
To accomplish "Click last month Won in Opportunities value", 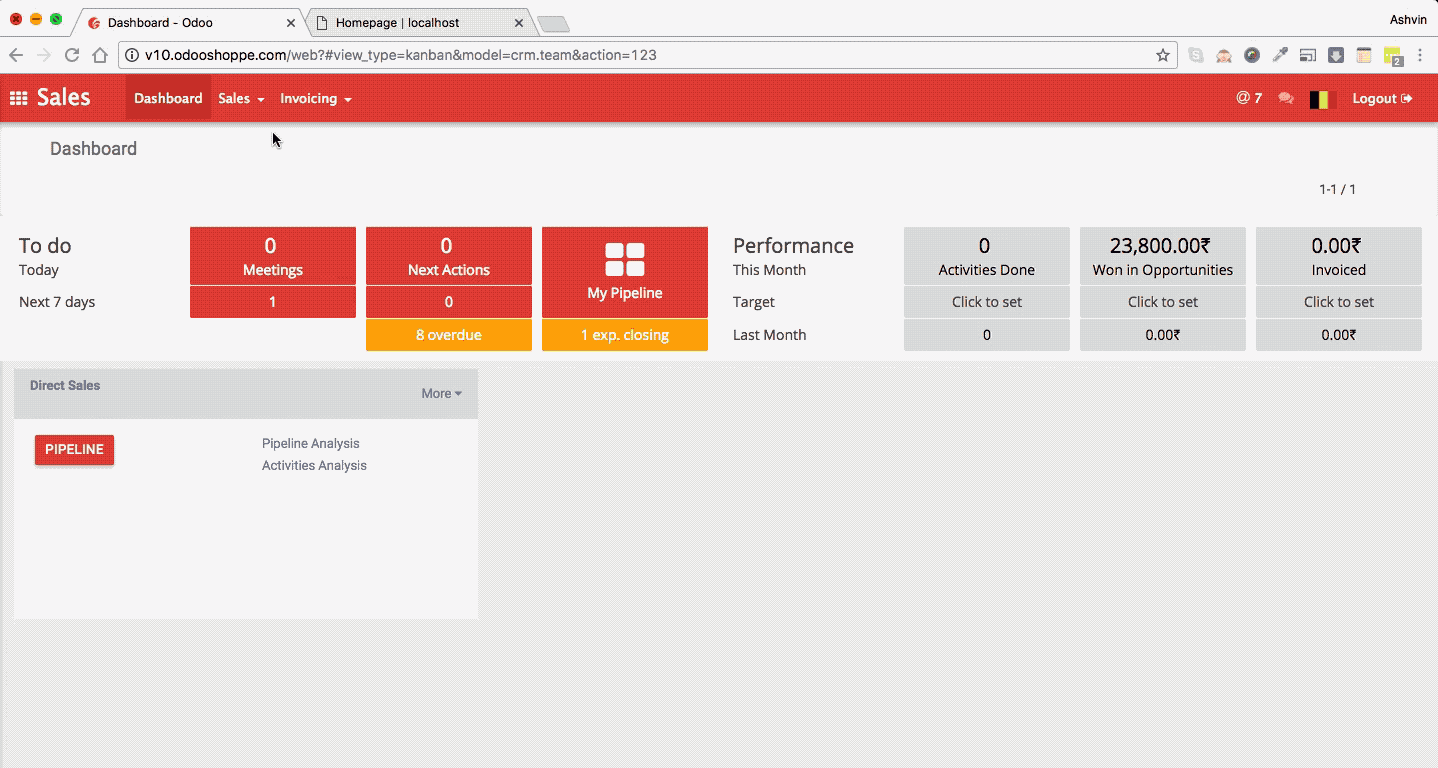I will [1163, 335].
